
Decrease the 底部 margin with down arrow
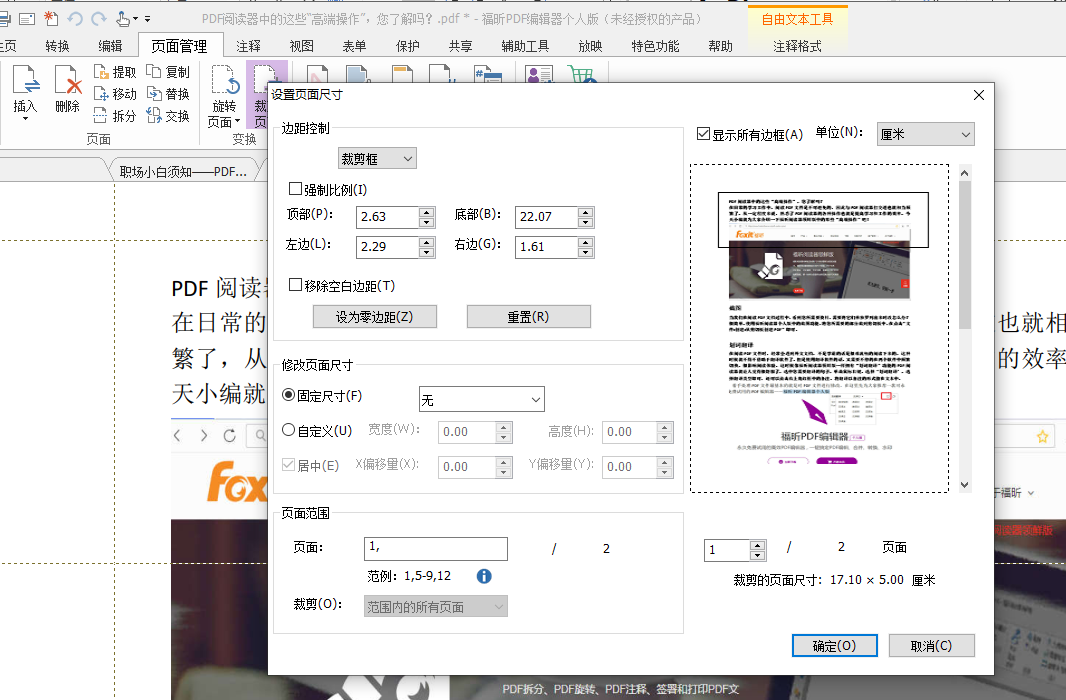[x=585, y=222]
